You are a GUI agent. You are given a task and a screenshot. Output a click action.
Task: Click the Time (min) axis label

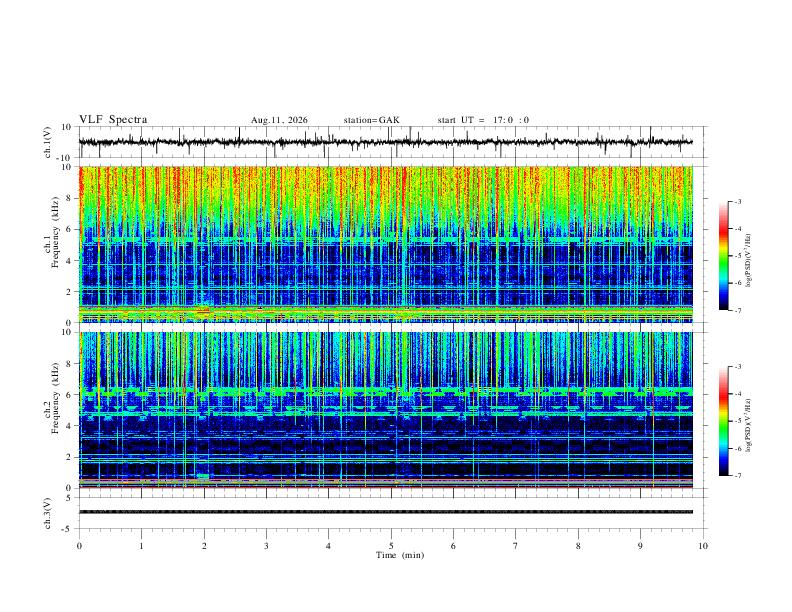400,555
